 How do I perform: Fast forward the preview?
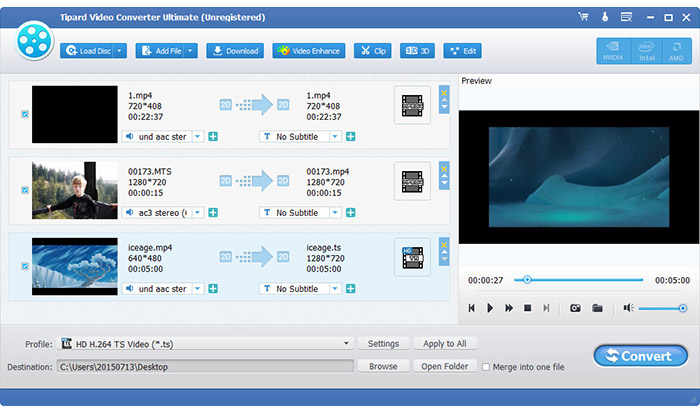click(509, 308)
